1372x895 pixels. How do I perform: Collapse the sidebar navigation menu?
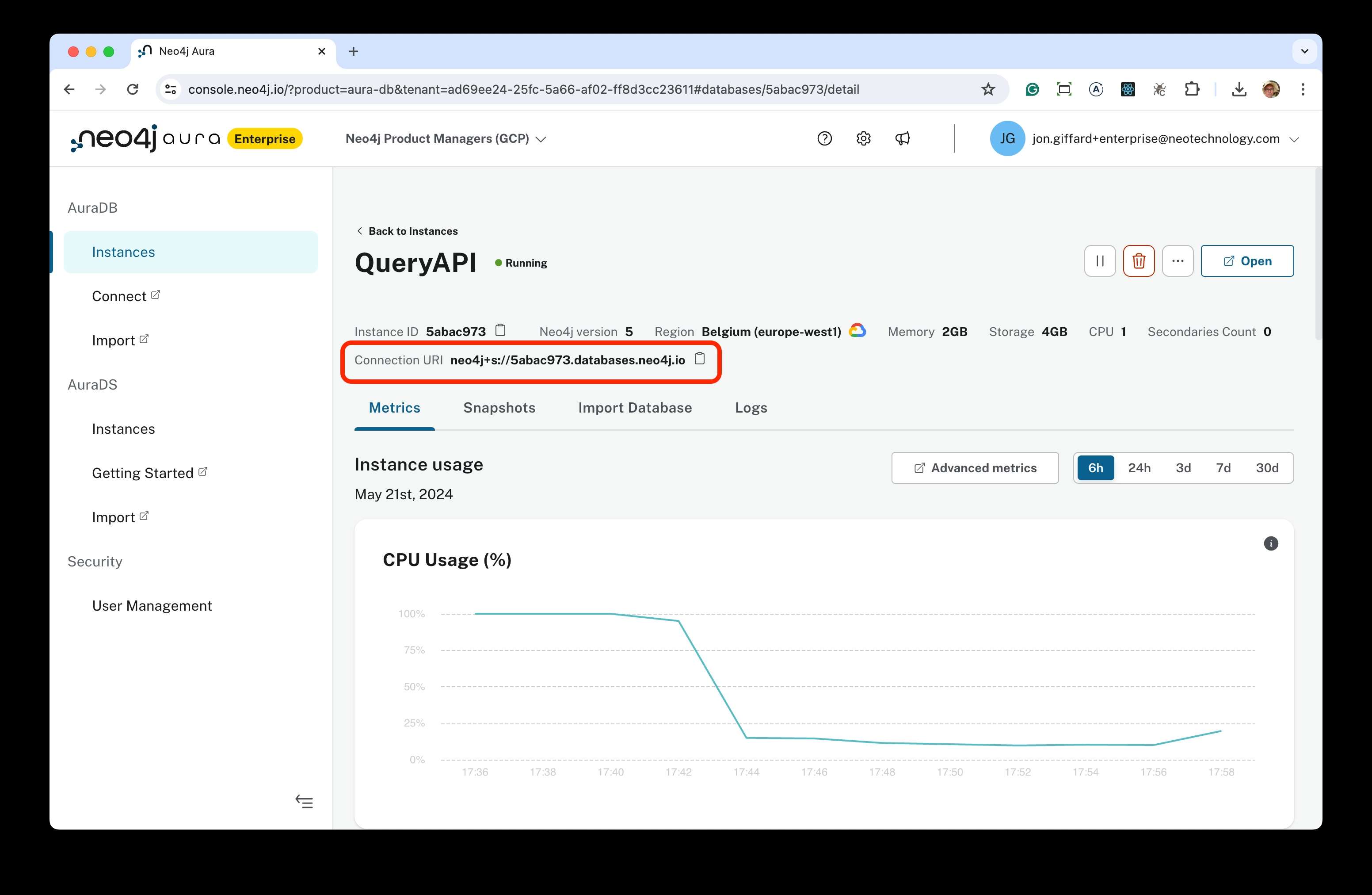coord(304,802)
